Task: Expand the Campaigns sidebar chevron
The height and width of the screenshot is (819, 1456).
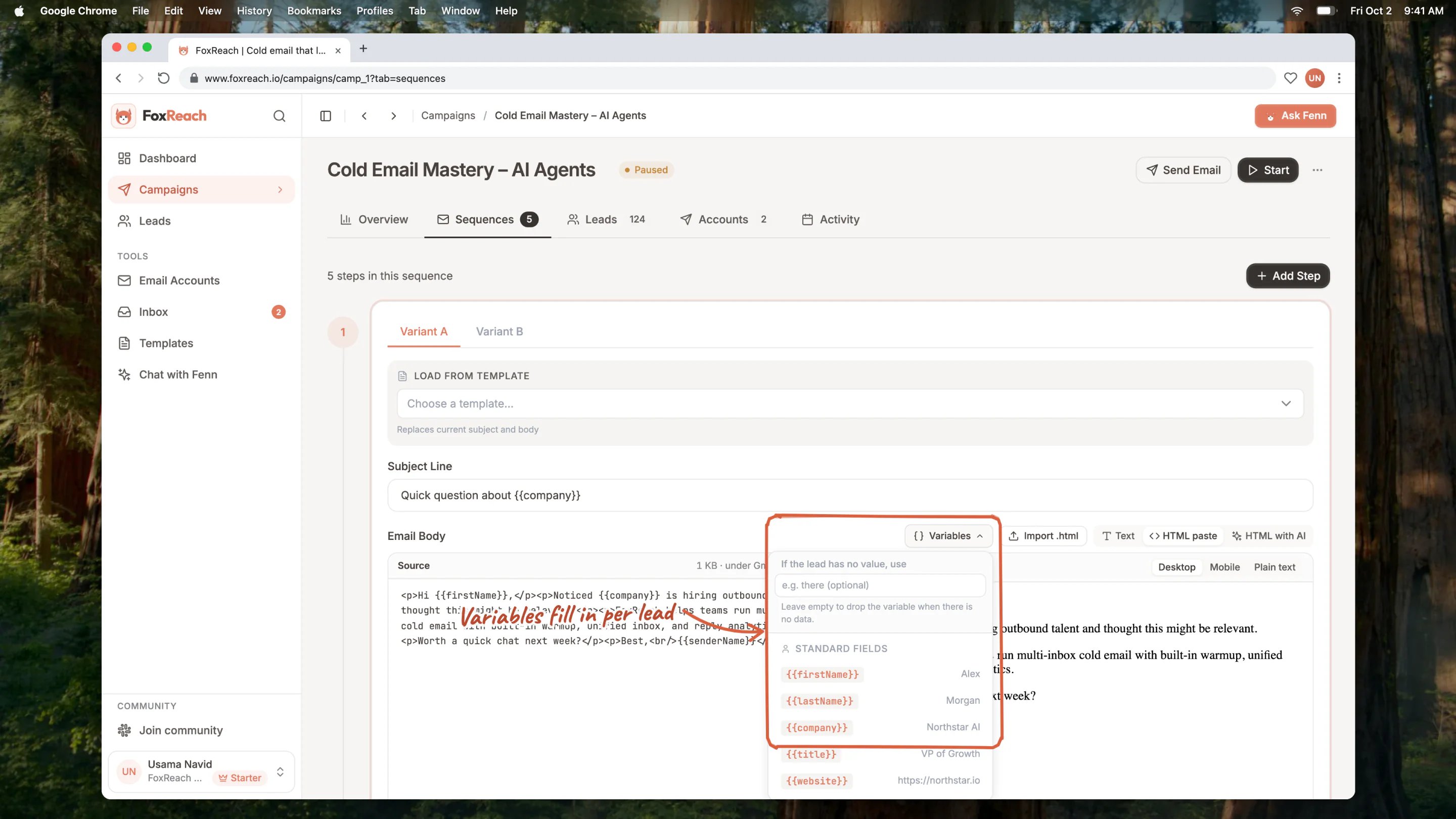Action: click(x=280, y=190)
